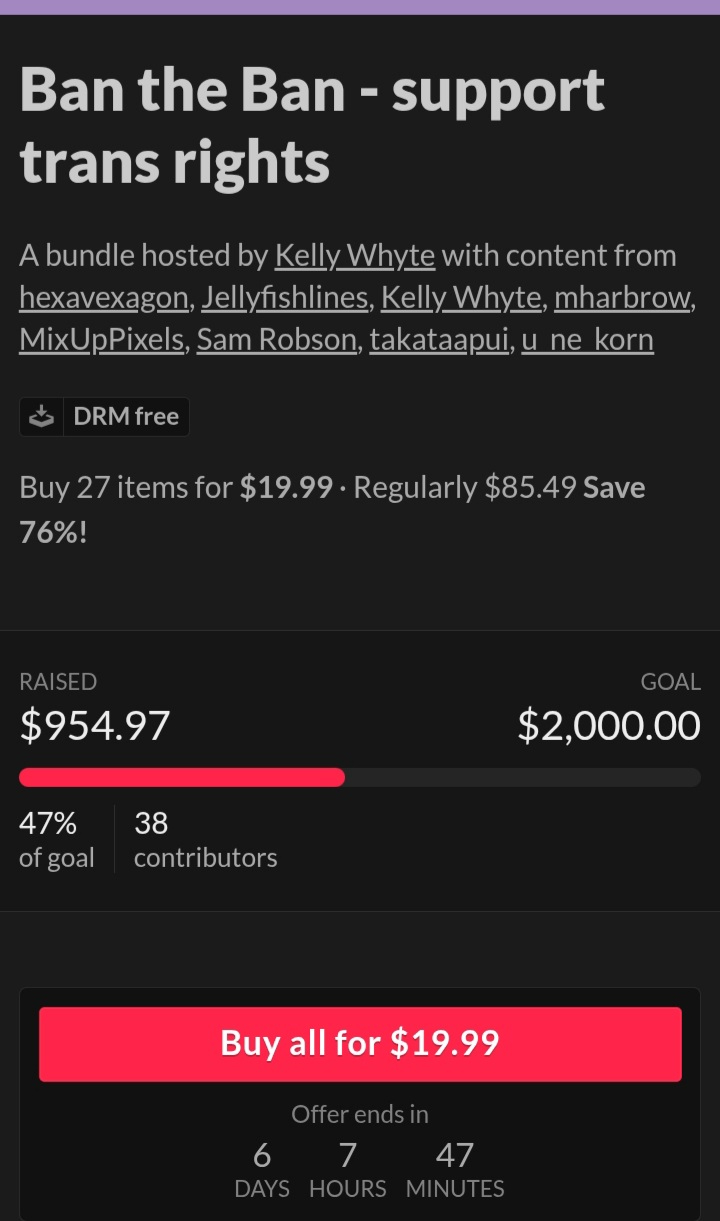Tap the bundle title heading
This screenshot has width=720, height=1221.
[312, 125]
